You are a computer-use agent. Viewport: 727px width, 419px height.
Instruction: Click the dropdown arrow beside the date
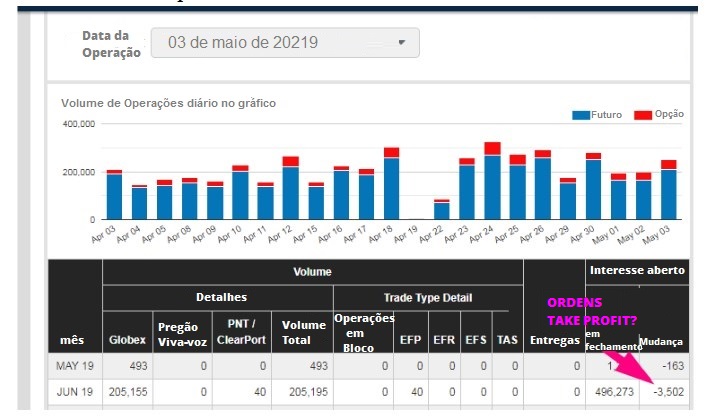[402, 43]
